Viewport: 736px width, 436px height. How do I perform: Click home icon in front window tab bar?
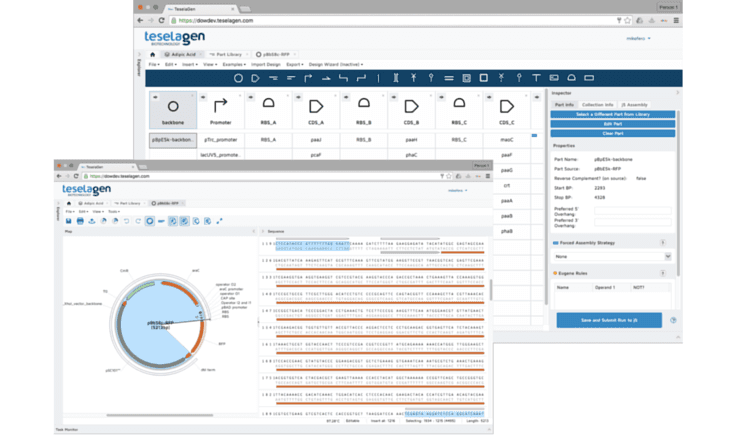(69, 203)
